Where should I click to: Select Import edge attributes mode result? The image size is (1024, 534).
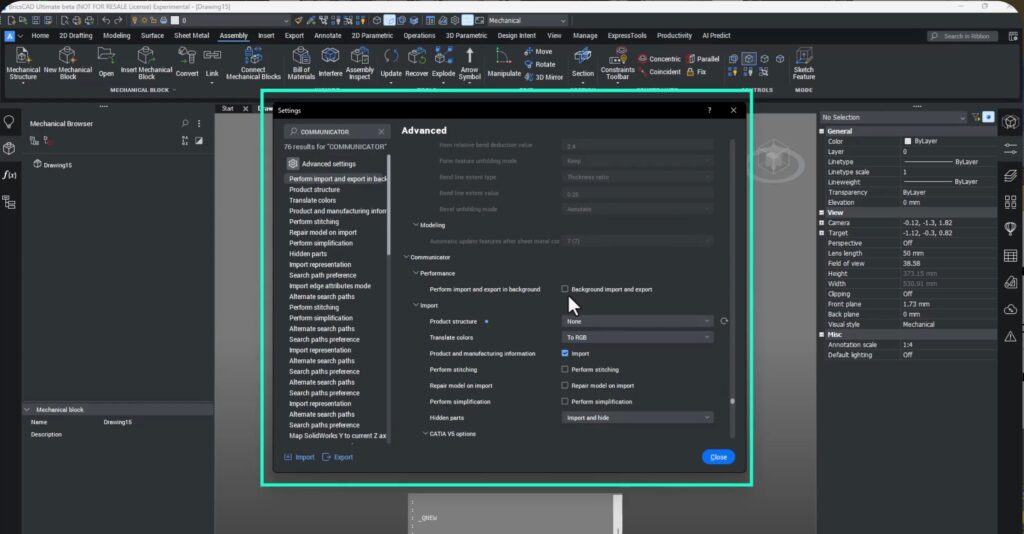pos(330,286)
